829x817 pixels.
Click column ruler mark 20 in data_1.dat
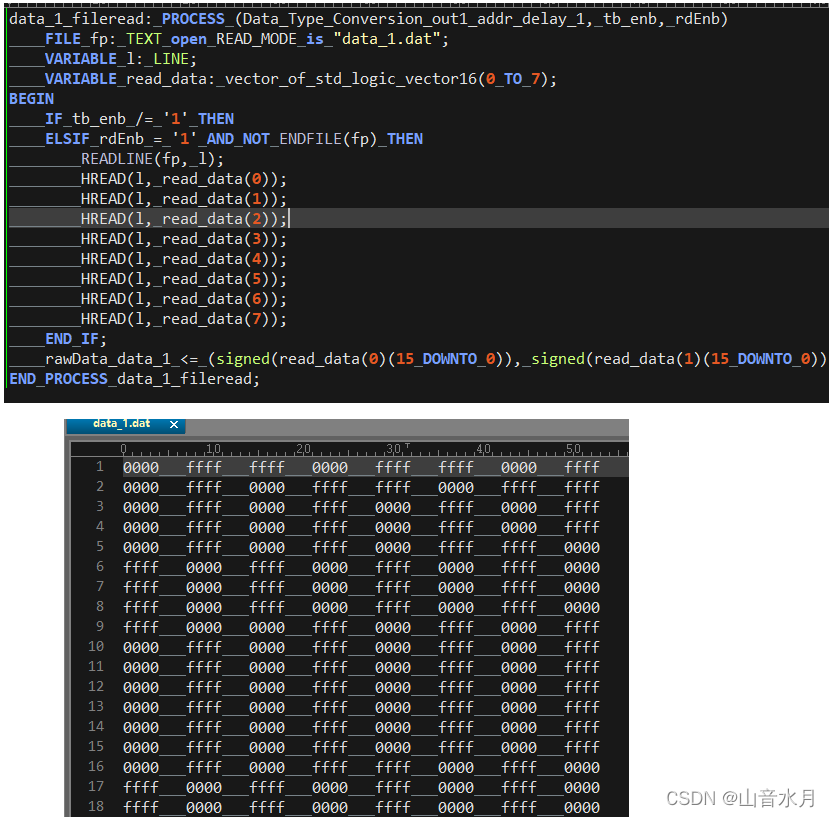[x=303, y=449]
